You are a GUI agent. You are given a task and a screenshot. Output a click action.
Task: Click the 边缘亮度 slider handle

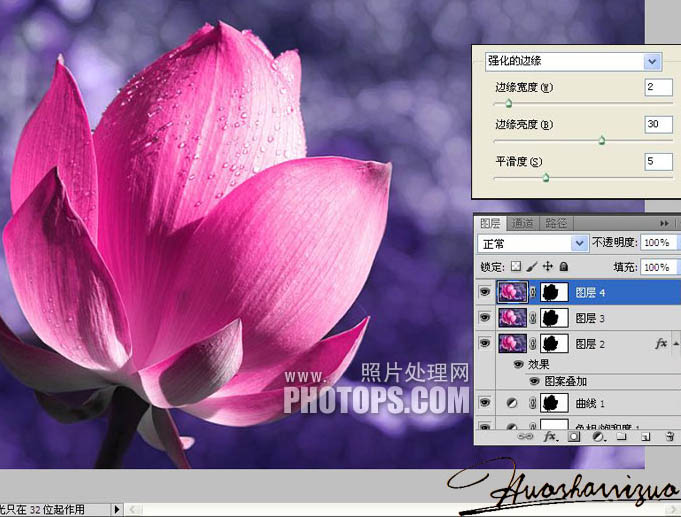tap(602, 141)
